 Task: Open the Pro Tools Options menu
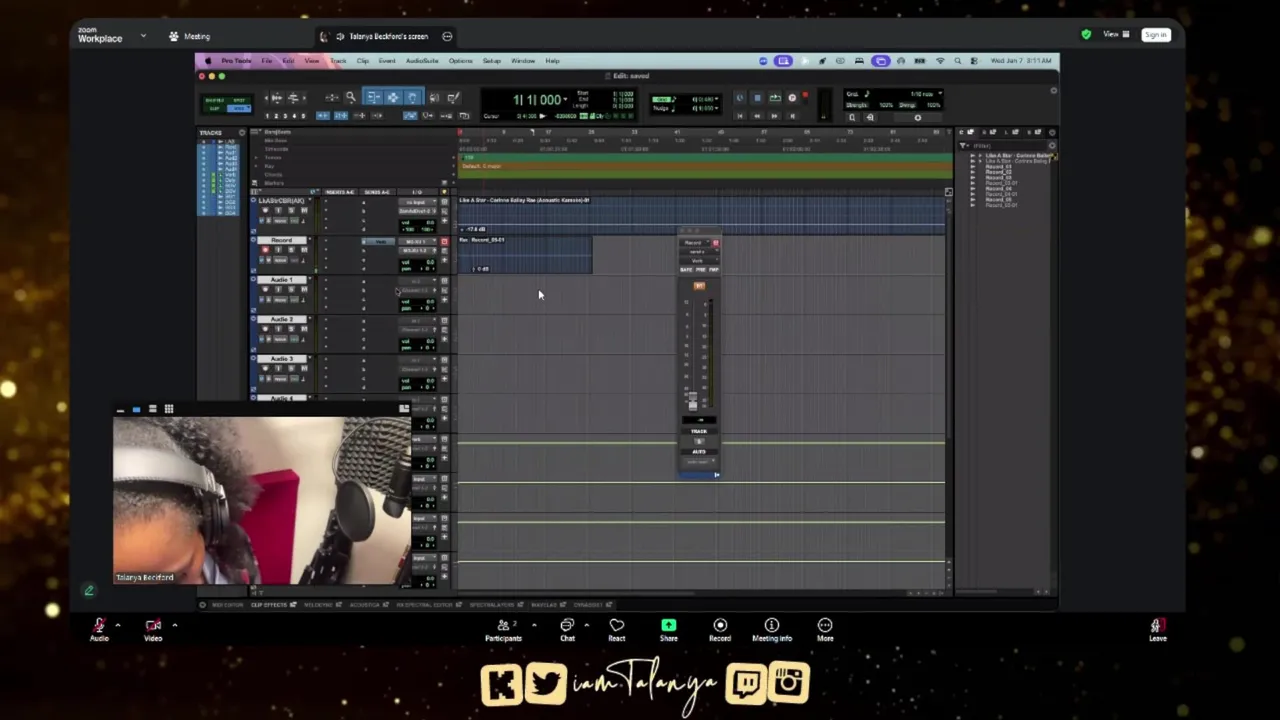coord(460,61)
